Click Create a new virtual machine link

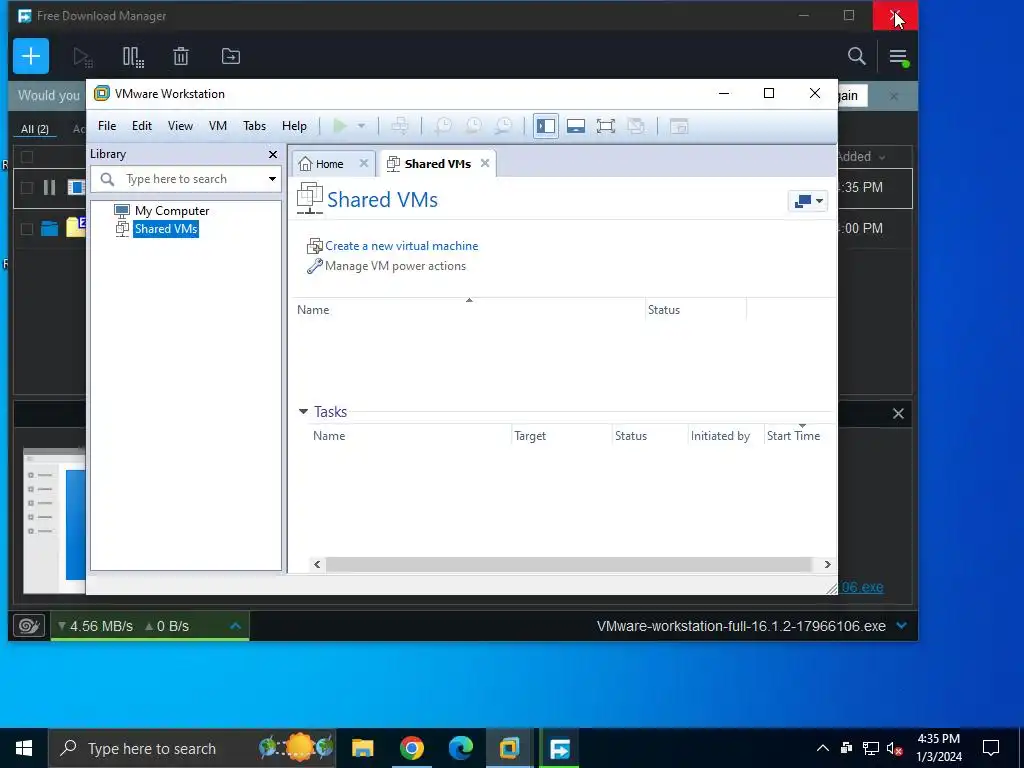402,246
